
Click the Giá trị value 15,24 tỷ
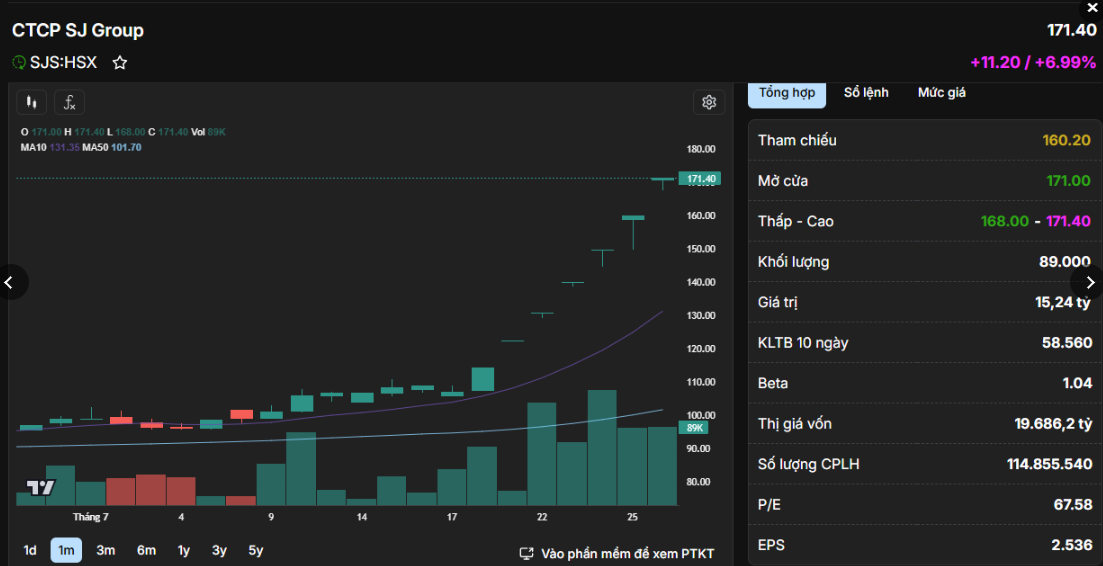coord(1062,302)
